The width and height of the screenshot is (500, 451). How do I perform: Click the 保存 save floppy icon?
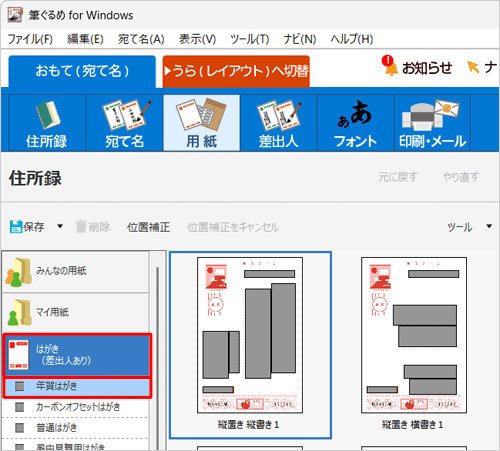click(16, 227)
